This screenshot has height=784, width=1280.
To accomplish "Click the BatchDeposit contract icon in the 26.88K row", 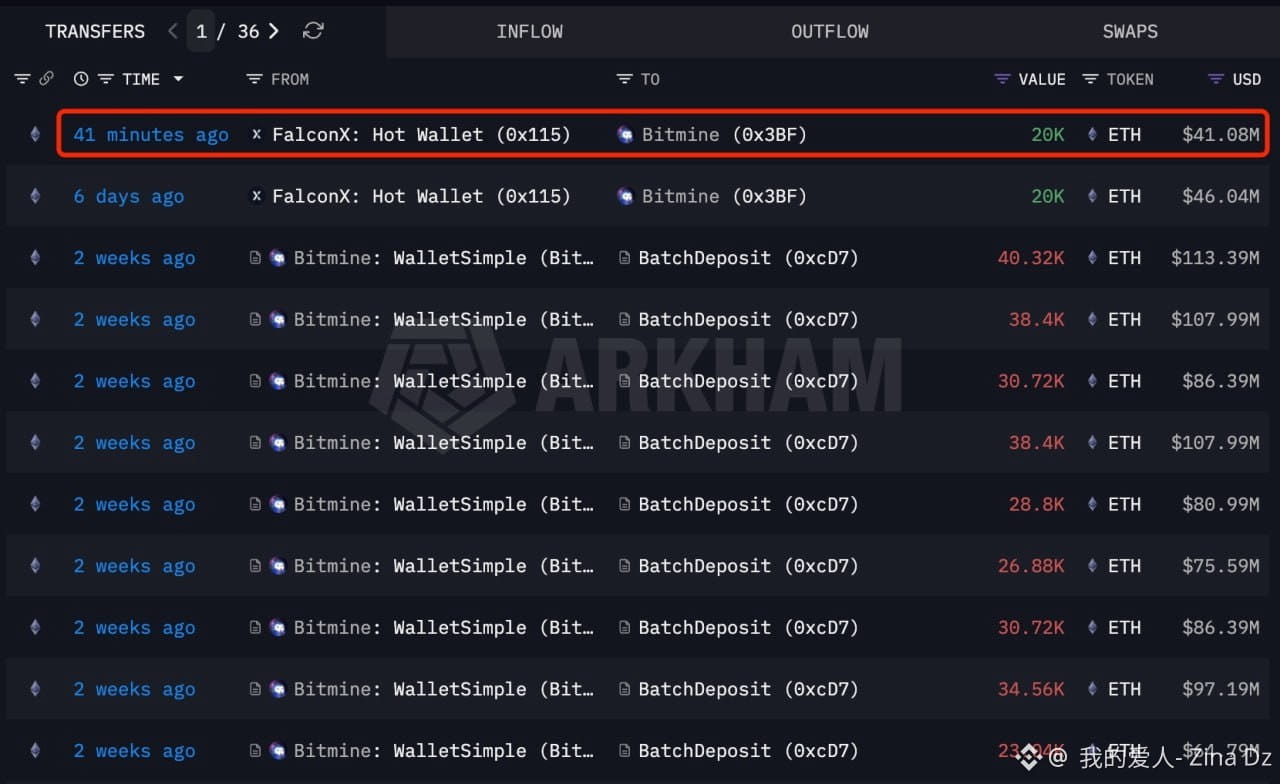I will click(x=625, y=566).
